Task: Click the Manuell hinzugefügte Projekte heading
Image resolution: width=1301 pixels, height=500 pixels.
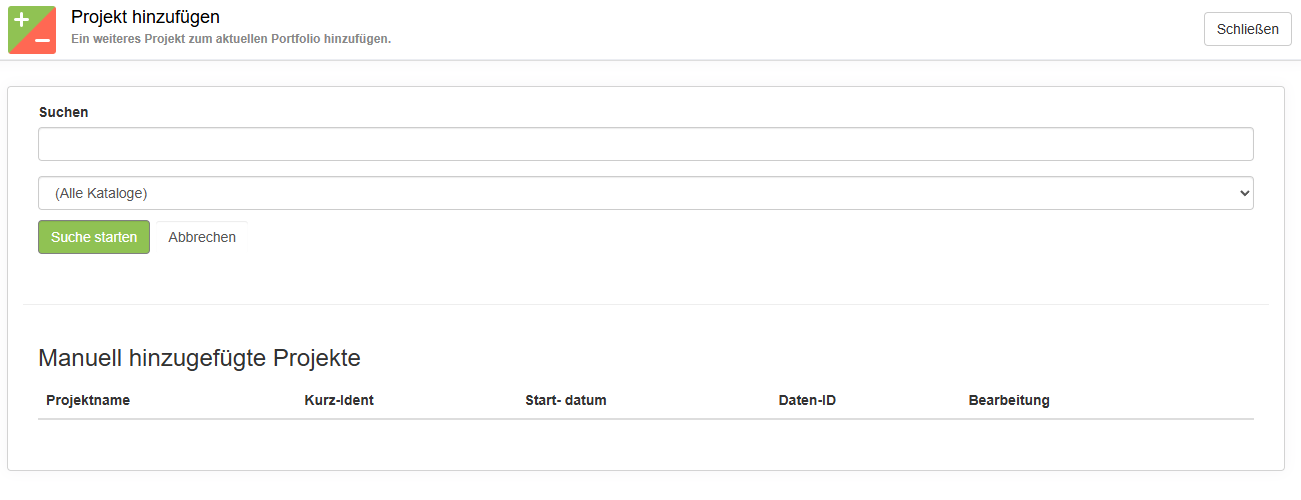Action: click(x=199, y=358)
